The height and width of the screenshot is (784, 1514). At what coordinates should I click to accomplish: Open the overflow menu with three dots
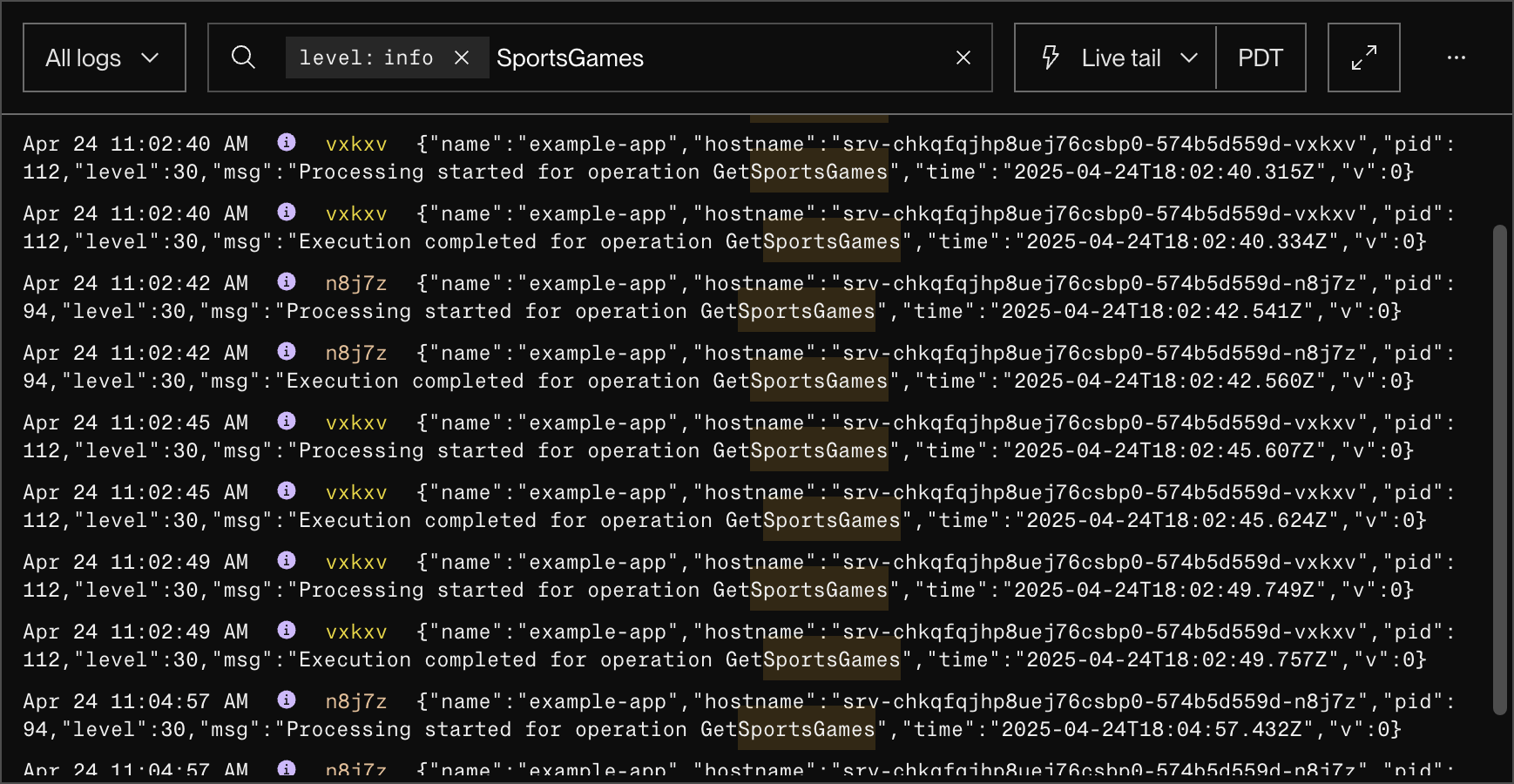point(1457,57)
